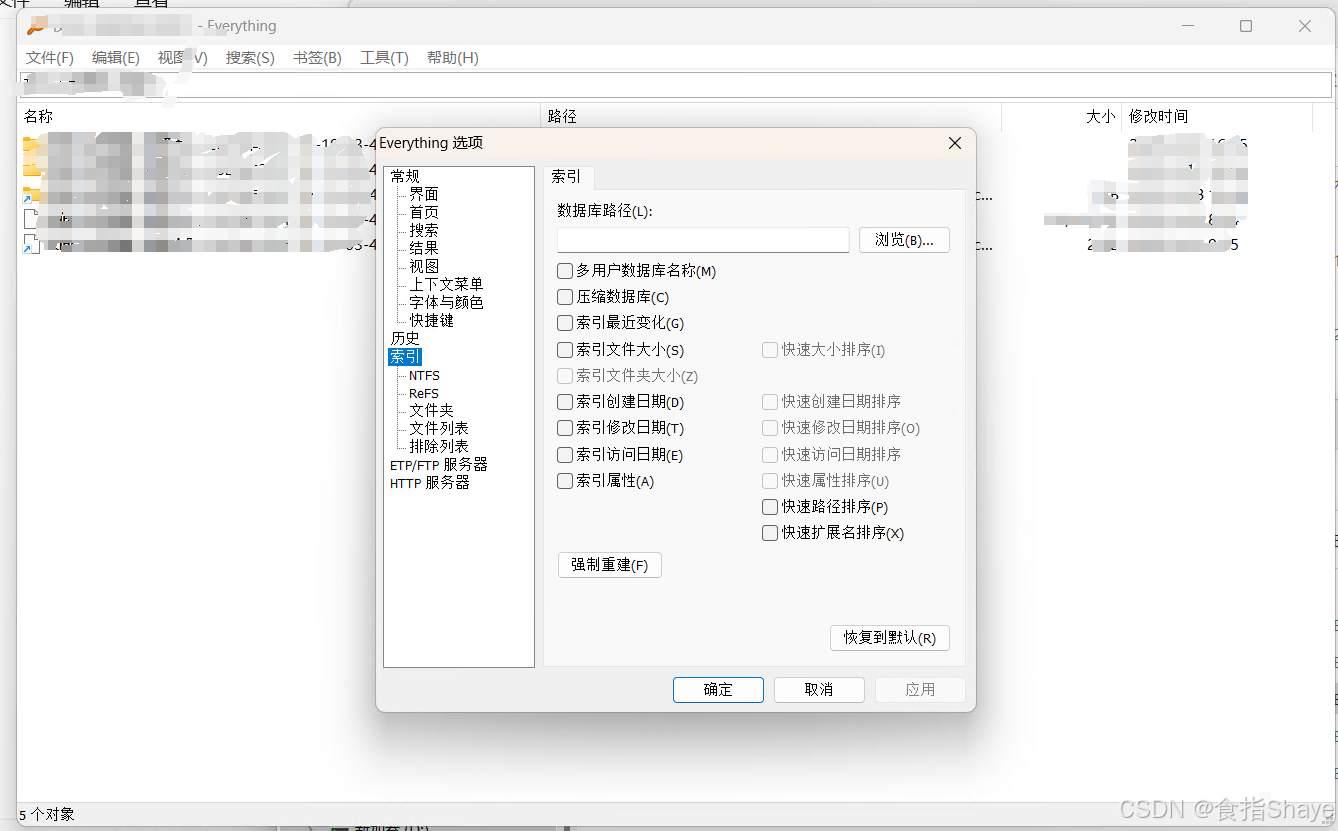Sort results by 修改时间 column header
This screenshot has height=831, width=1338.
point(1217,117)
